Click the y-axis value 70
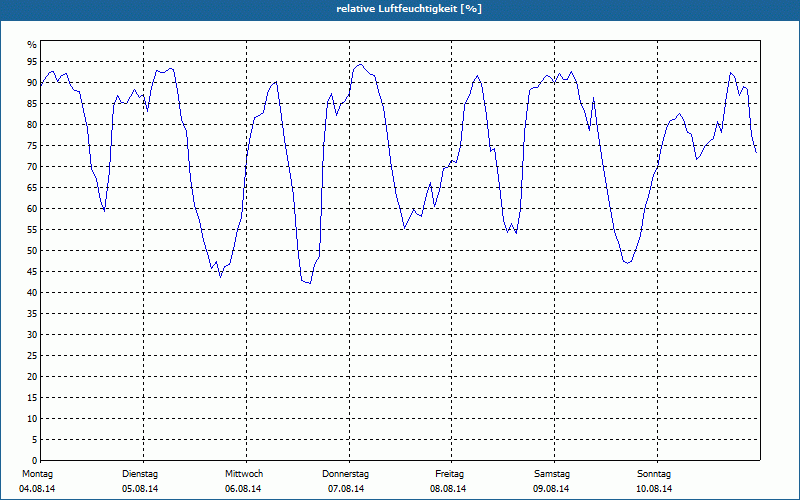Screen dimensions: 800x500 tap(32, 167)
